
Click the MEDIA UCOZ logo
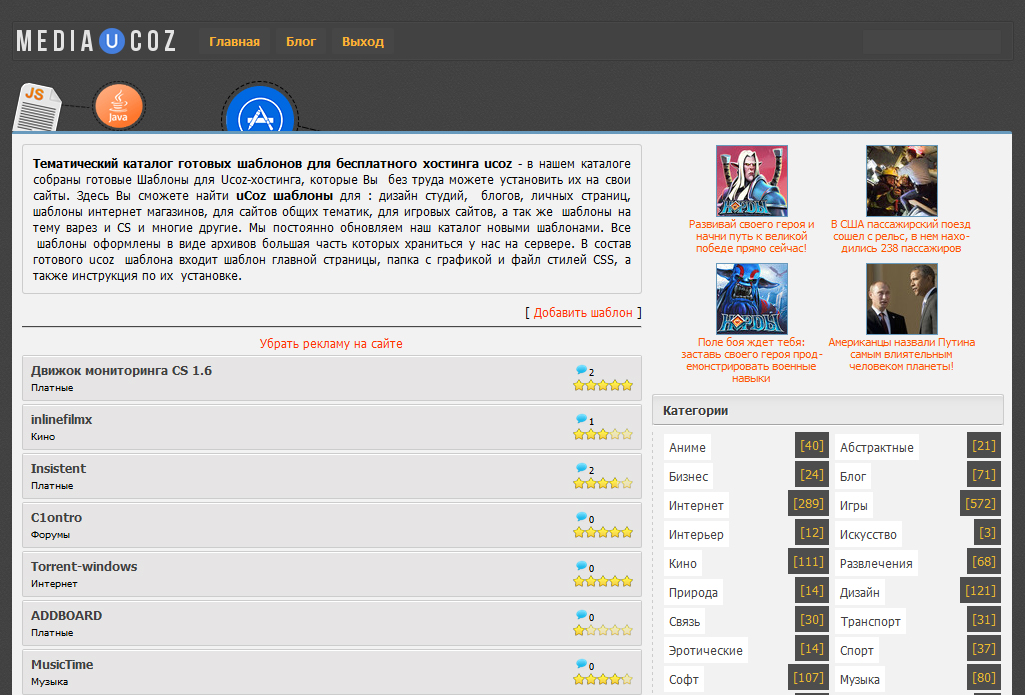[96, 41]
